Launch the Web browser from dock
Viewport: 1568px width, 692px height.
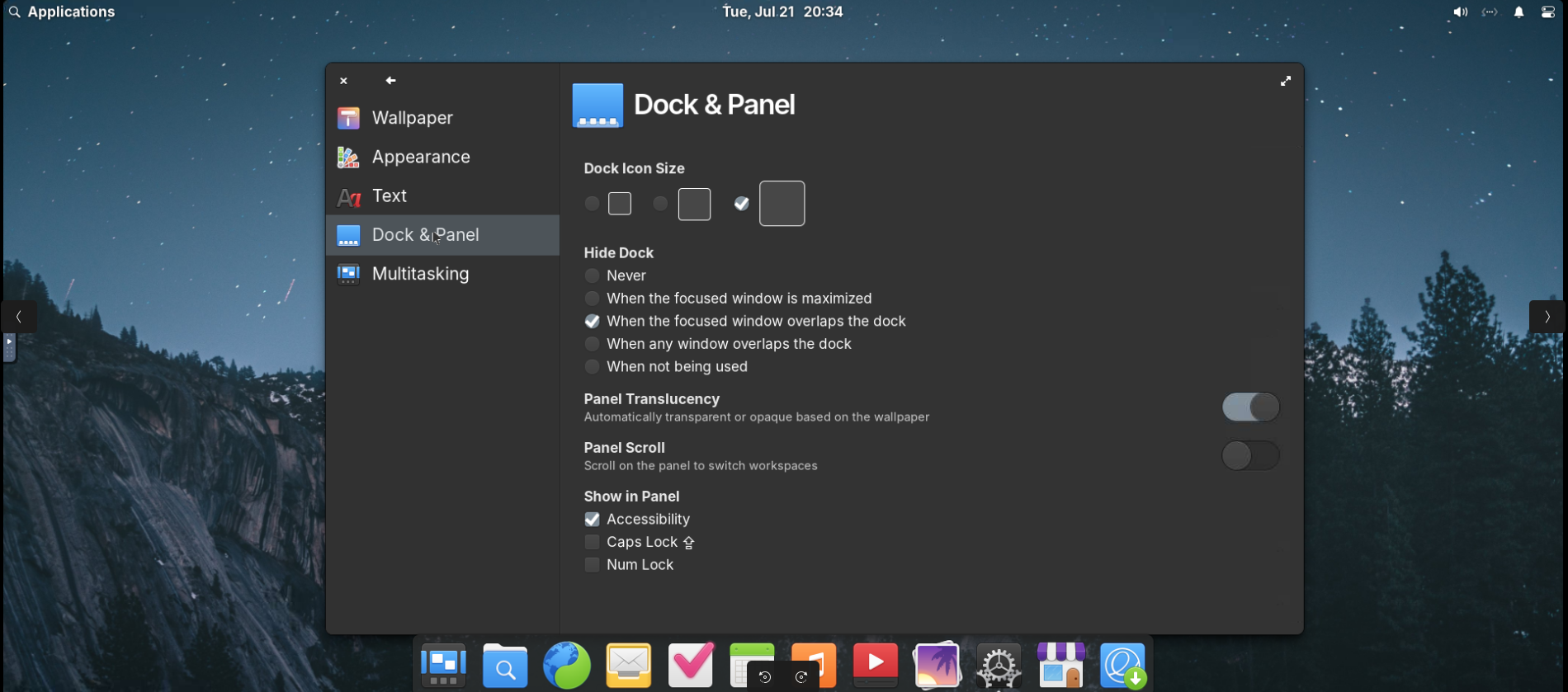567,666
